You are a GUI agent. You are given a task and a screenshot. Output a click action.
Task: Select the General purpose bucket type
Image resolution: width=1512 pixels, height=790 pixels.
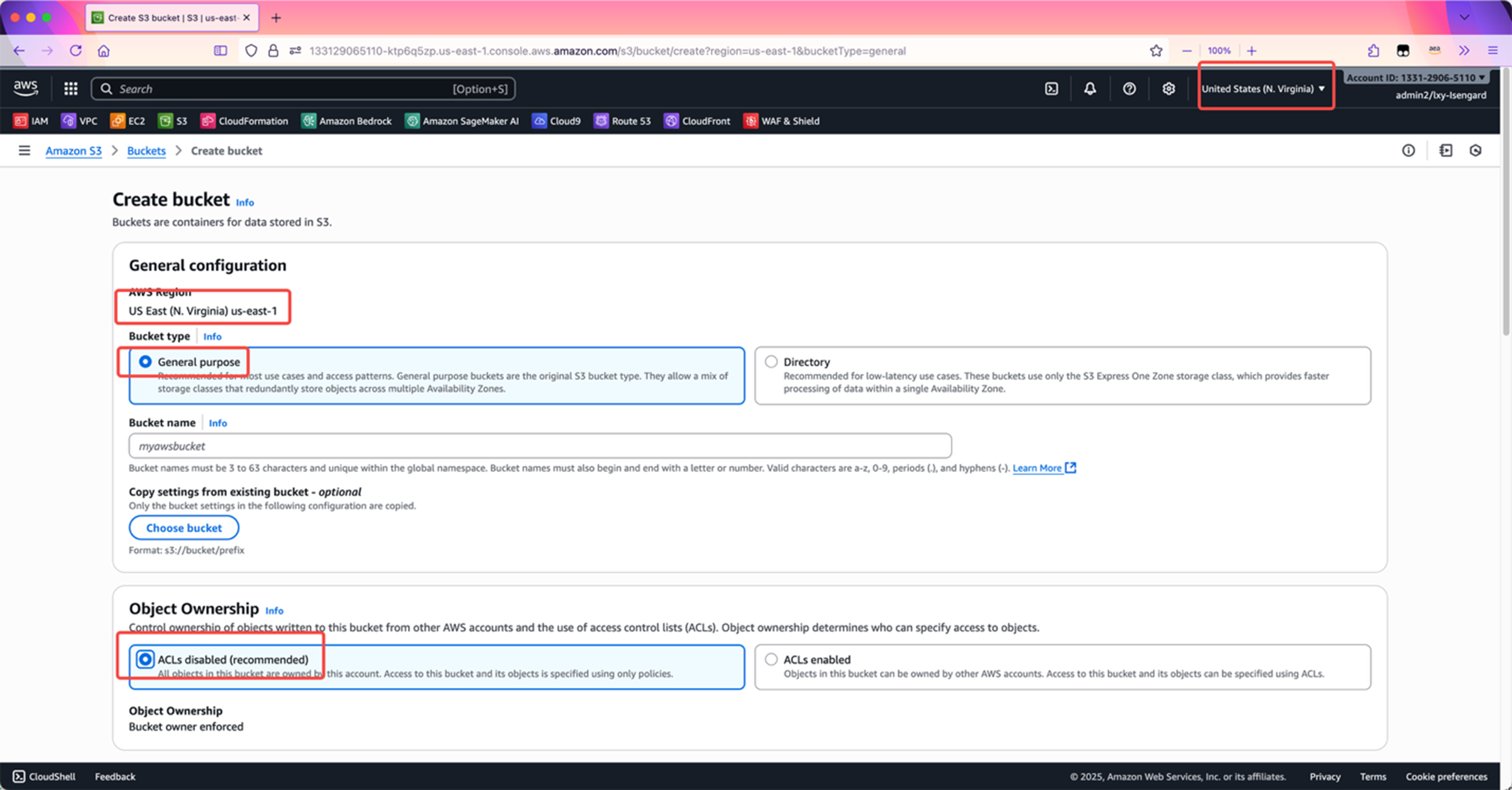click(145, 362)
